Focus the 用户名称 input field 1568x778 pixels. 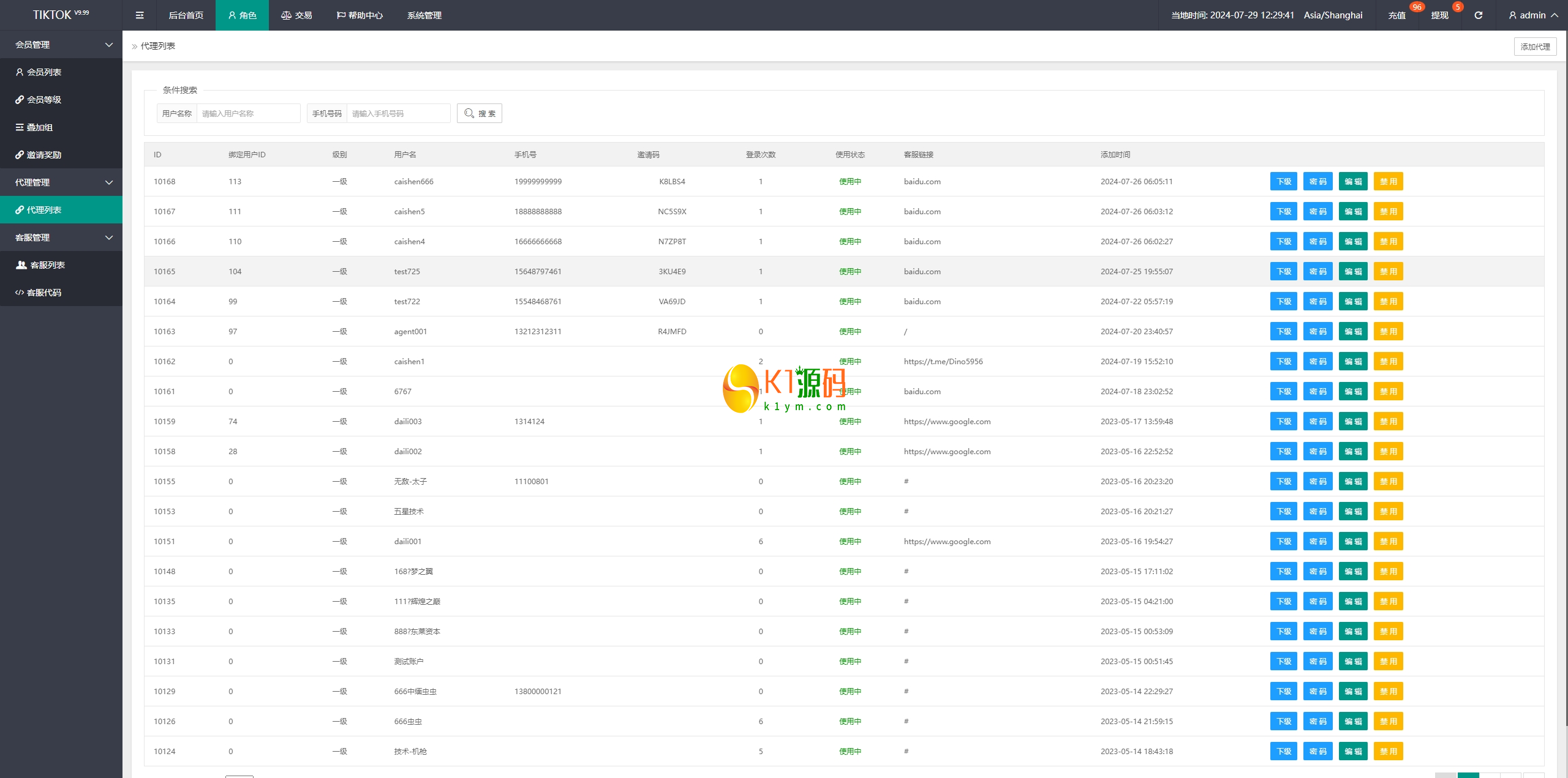click(248, 113)
